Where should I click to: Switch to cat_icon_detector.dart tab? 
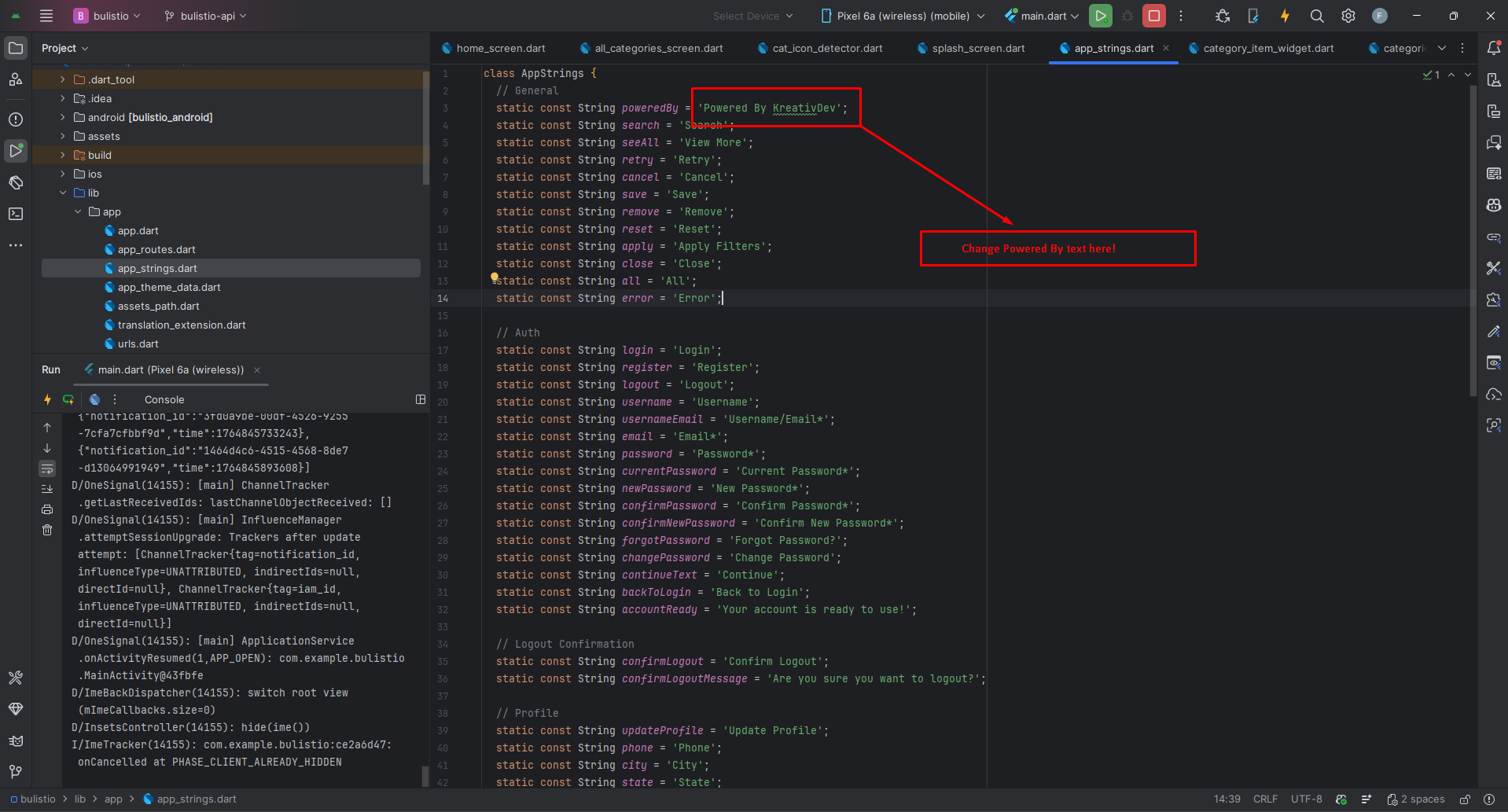pyautogui.click(x=820, y=48)
